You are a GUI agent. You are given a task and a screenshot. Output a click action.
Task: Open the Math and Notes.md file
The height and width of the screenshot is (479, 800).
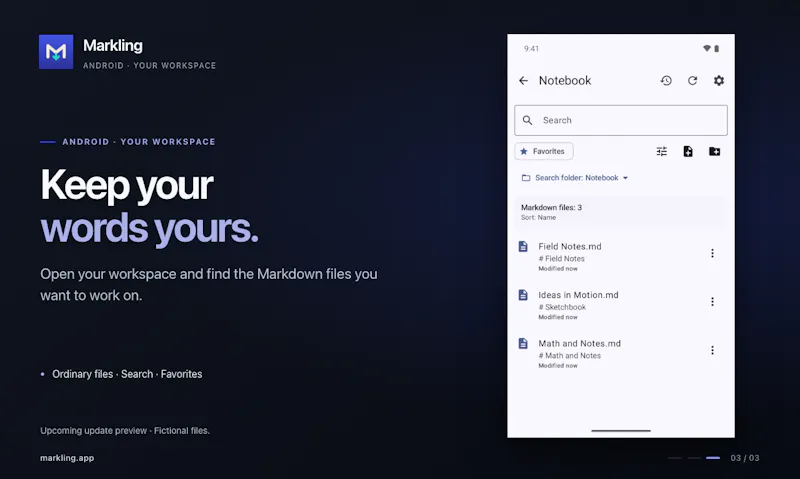621,353
